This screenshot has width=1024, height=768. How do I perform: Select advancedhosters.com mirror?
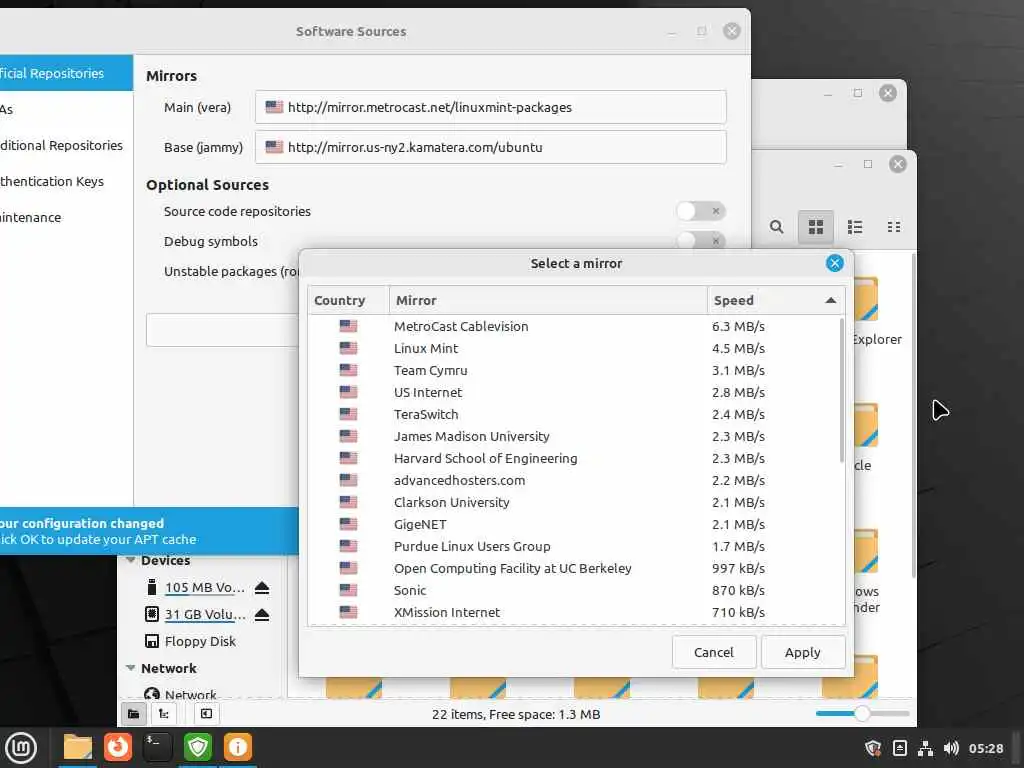(x=573, y=480)
